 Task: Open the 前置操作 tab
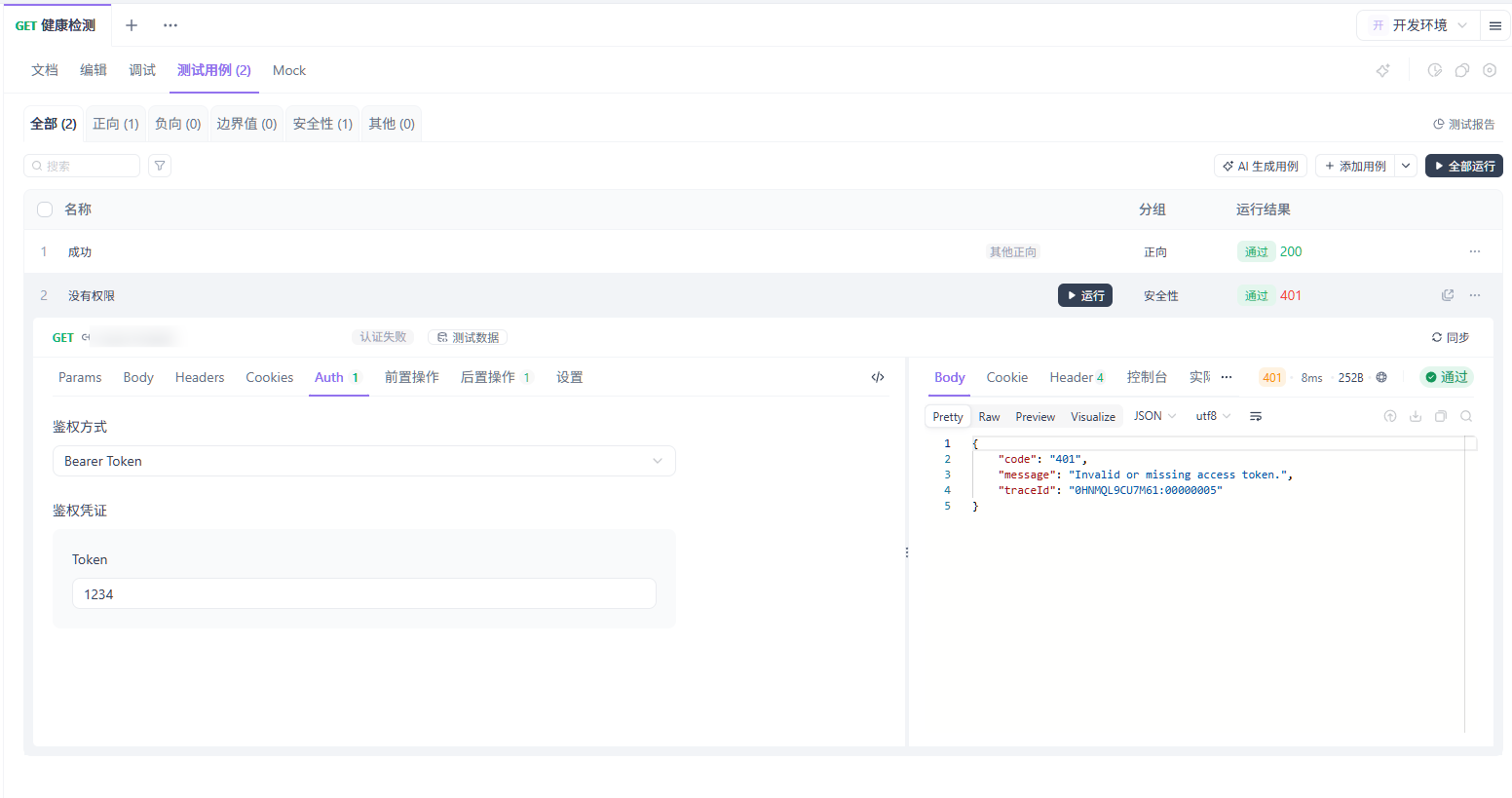coord(411,377)
